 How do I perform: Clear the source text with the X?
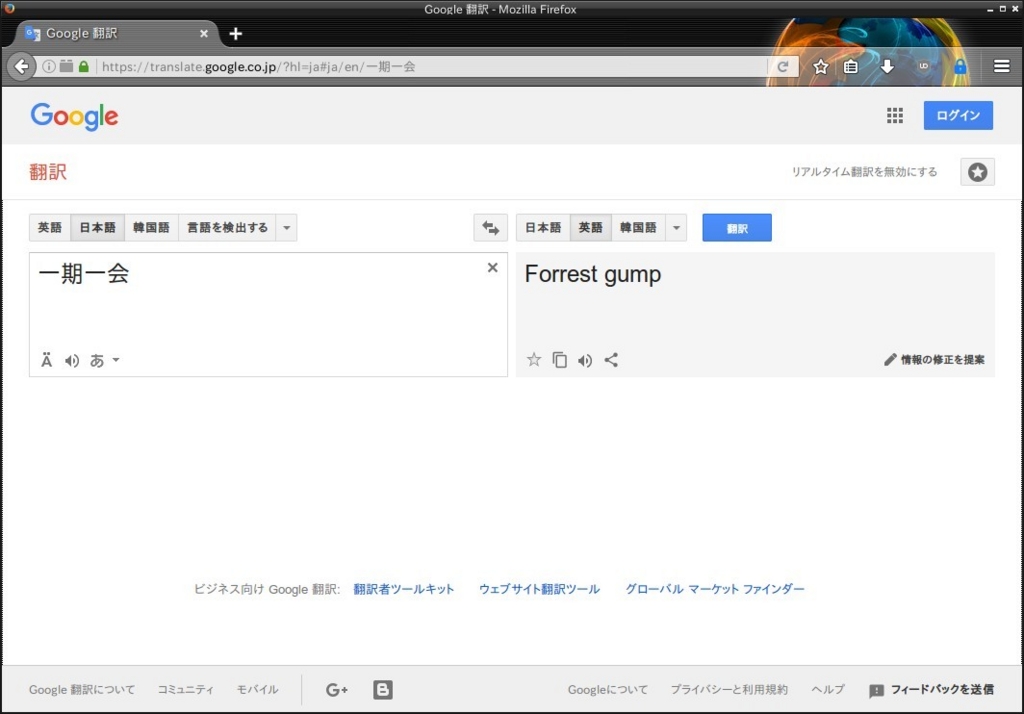[492, 267]
